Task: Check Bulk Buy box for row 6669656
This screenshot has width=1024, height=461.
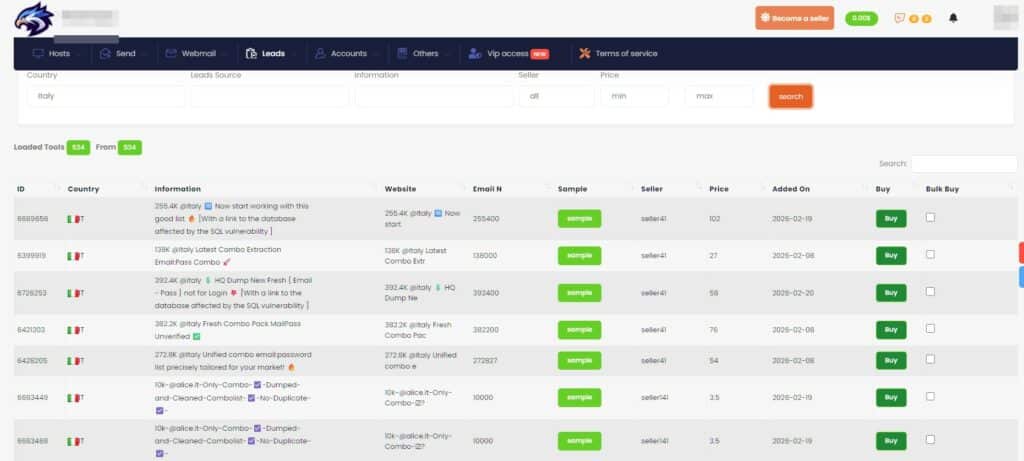Action: [x=931, y=217]
